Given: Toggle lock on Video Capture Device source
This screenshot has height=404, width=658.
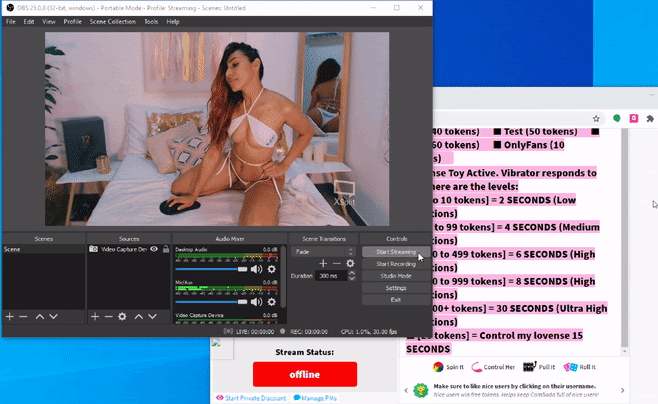Looking at the screenshot, I should (x=166, y=249).
